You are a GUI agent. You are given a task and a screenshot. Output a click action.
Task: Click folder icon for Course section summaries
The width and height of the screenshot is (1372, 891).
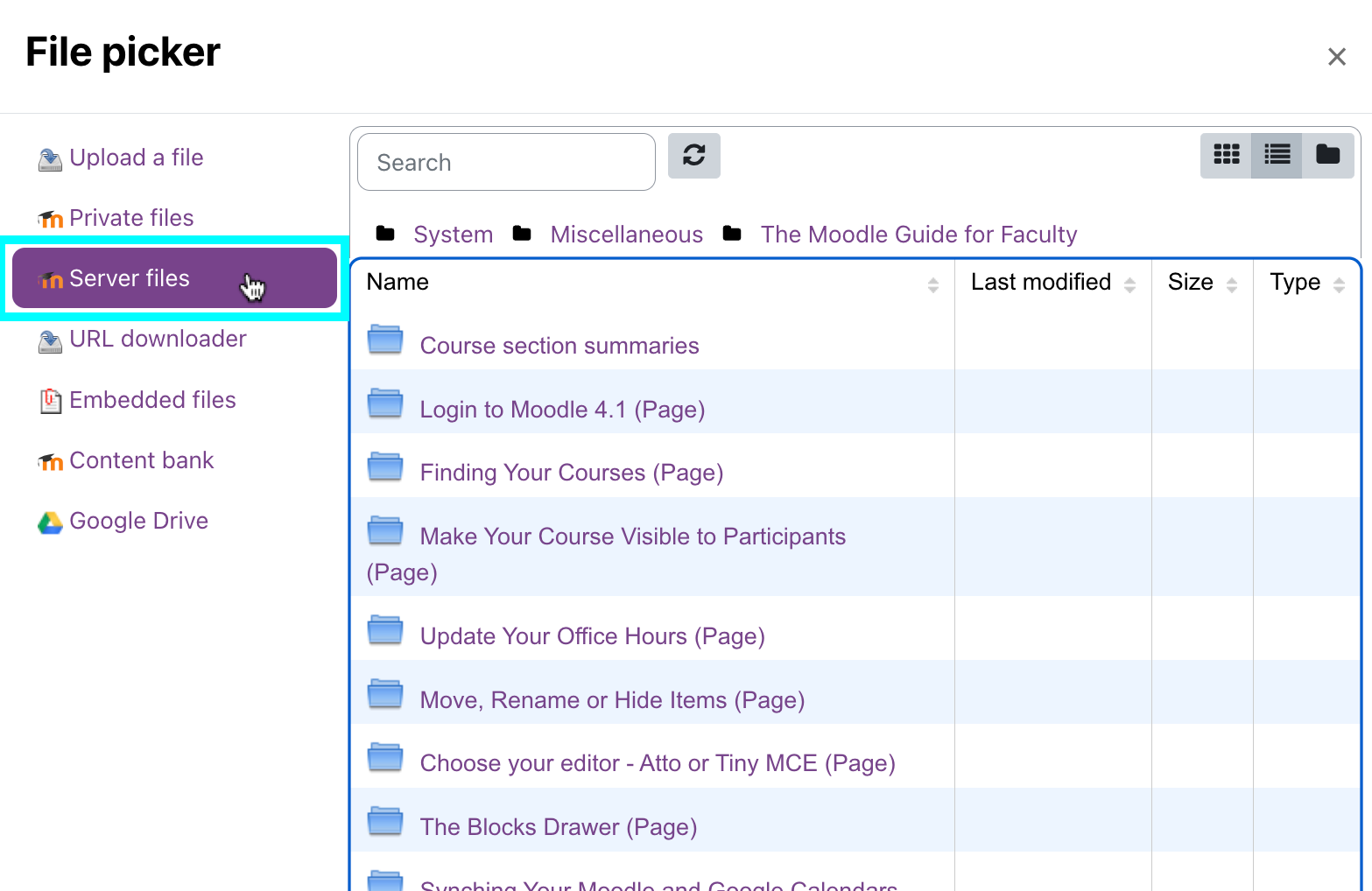coord(385,340)
